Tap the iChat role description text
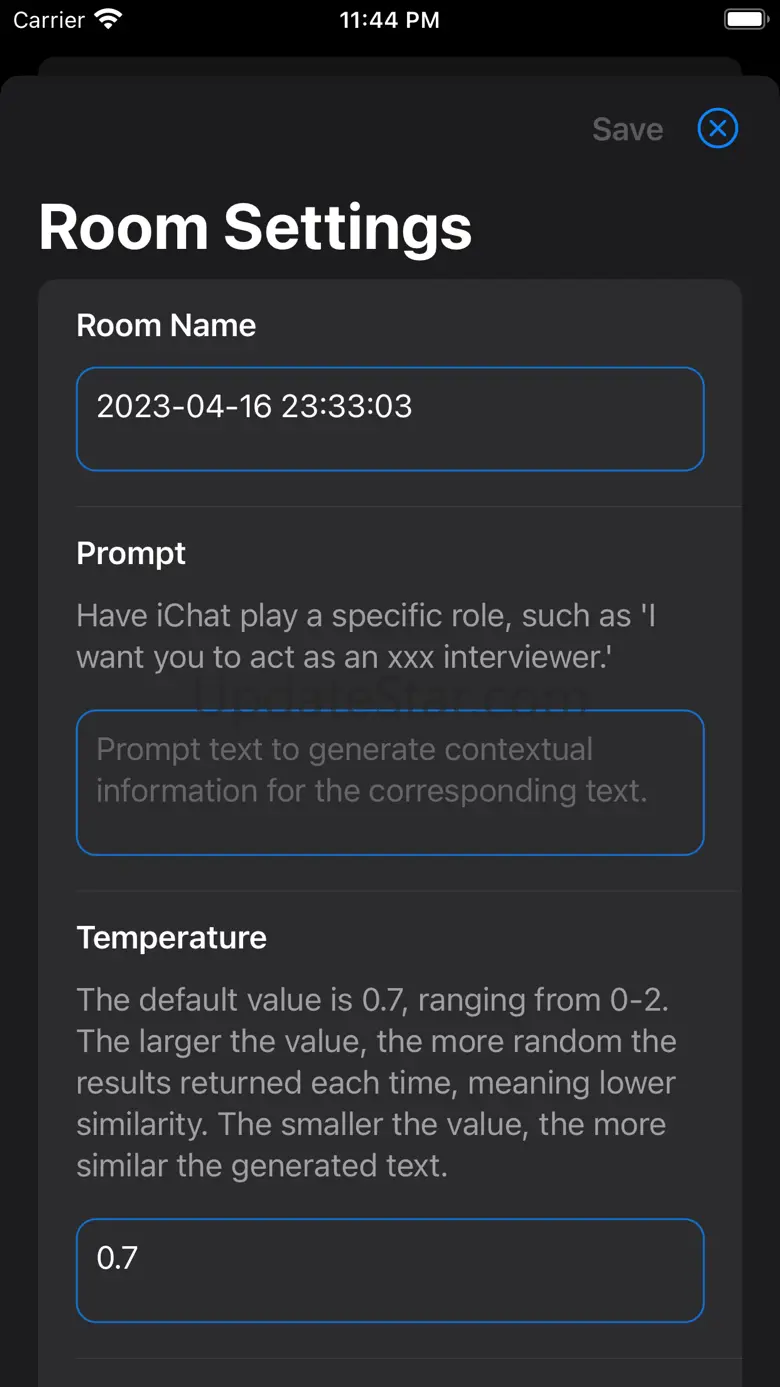Viewport: 780px width, 1387px height. coord(366,636)
